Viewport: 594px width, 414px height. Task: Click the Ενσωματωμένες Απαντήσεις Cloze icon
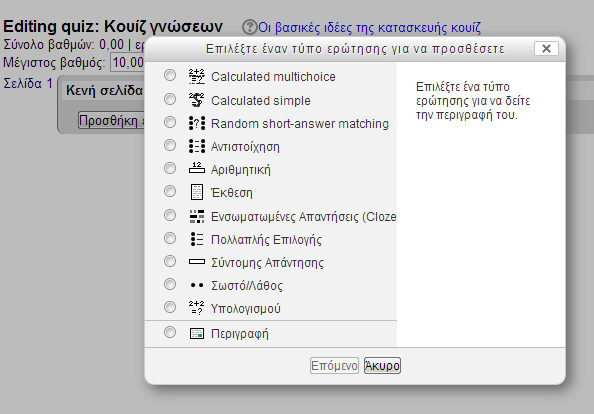coord(197,216)
